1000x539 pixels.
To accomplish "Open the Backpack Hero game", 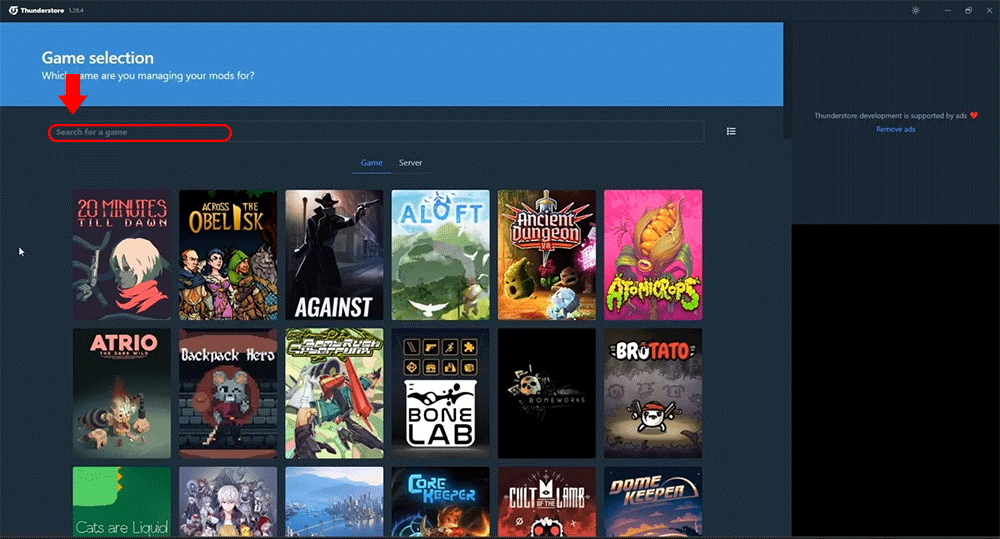I will pyautogui.click(x=228, y=392).
